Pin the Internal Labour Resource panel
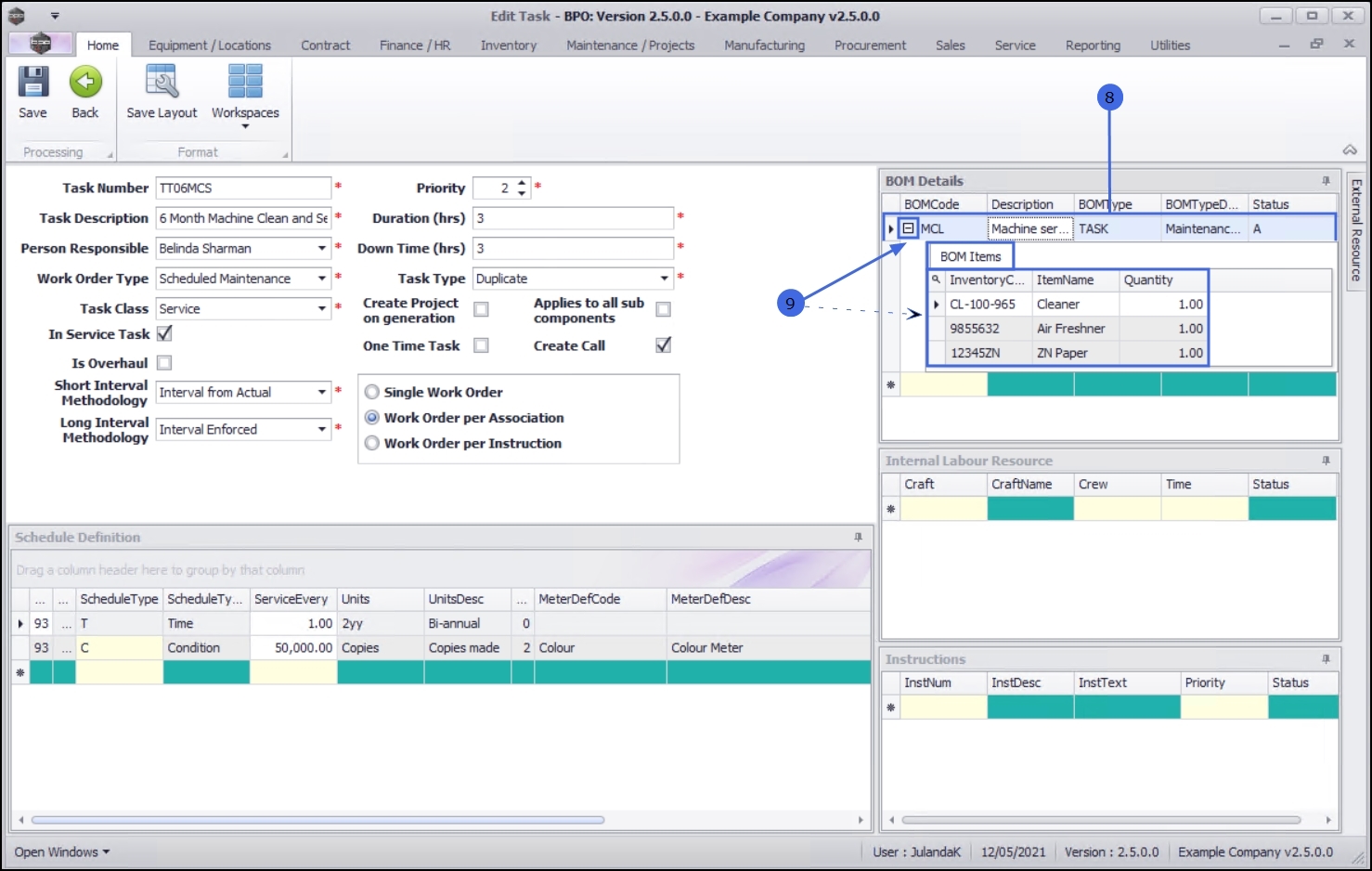This screenshot has height=871, width=1372. [x=1326, y=461]
